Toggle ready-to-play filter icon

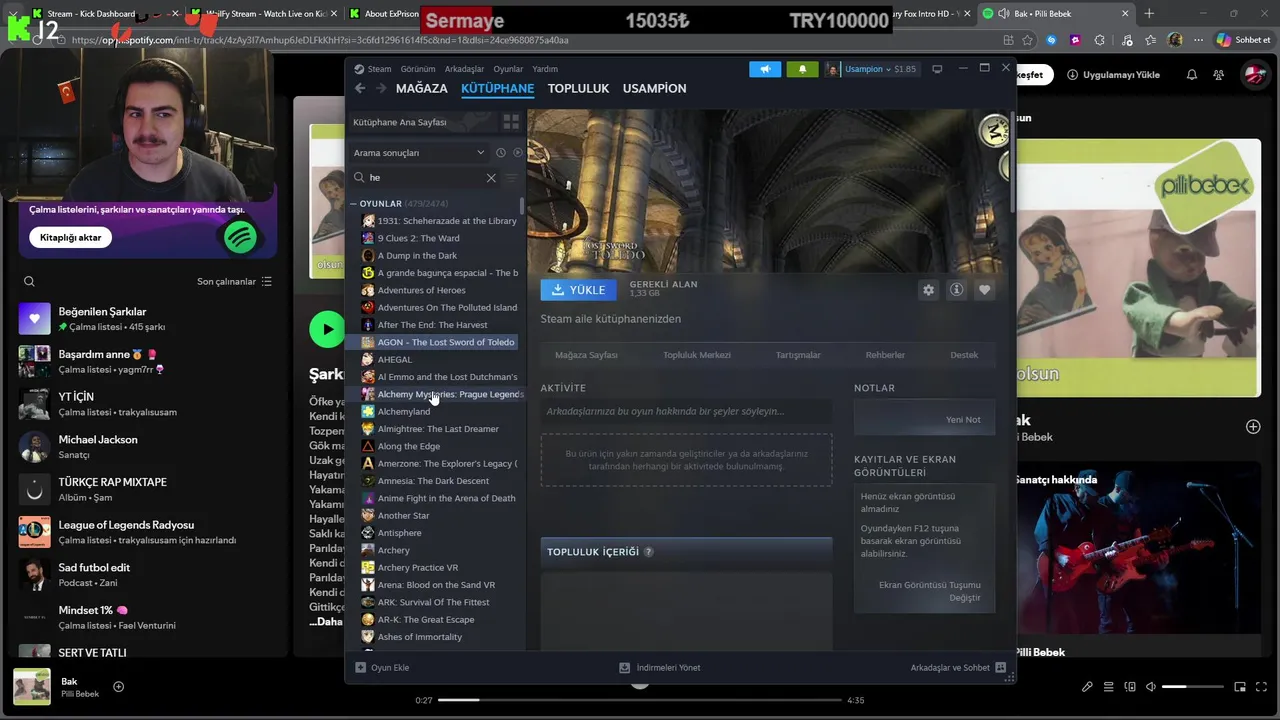pyautogui.click(x=517, y=153)
